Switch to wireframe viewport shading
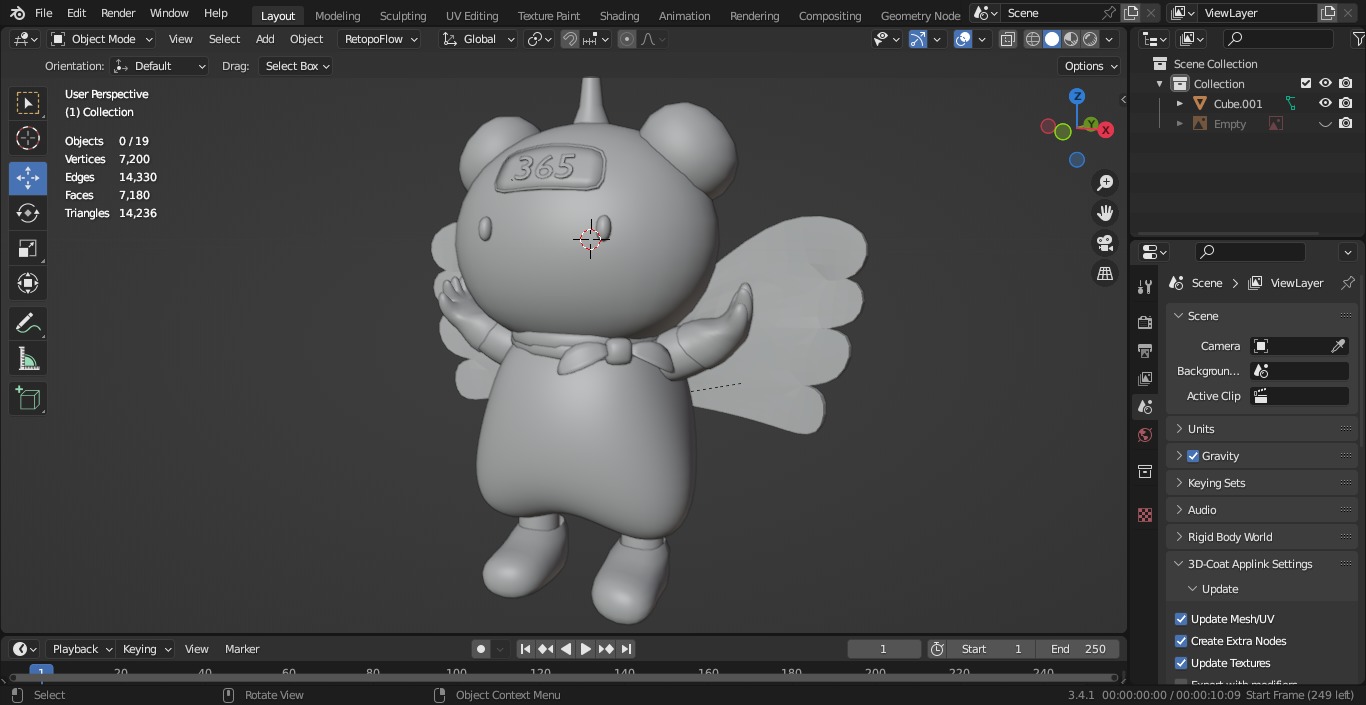The height and width of the screenshot is (705, 1366). 1033,39
